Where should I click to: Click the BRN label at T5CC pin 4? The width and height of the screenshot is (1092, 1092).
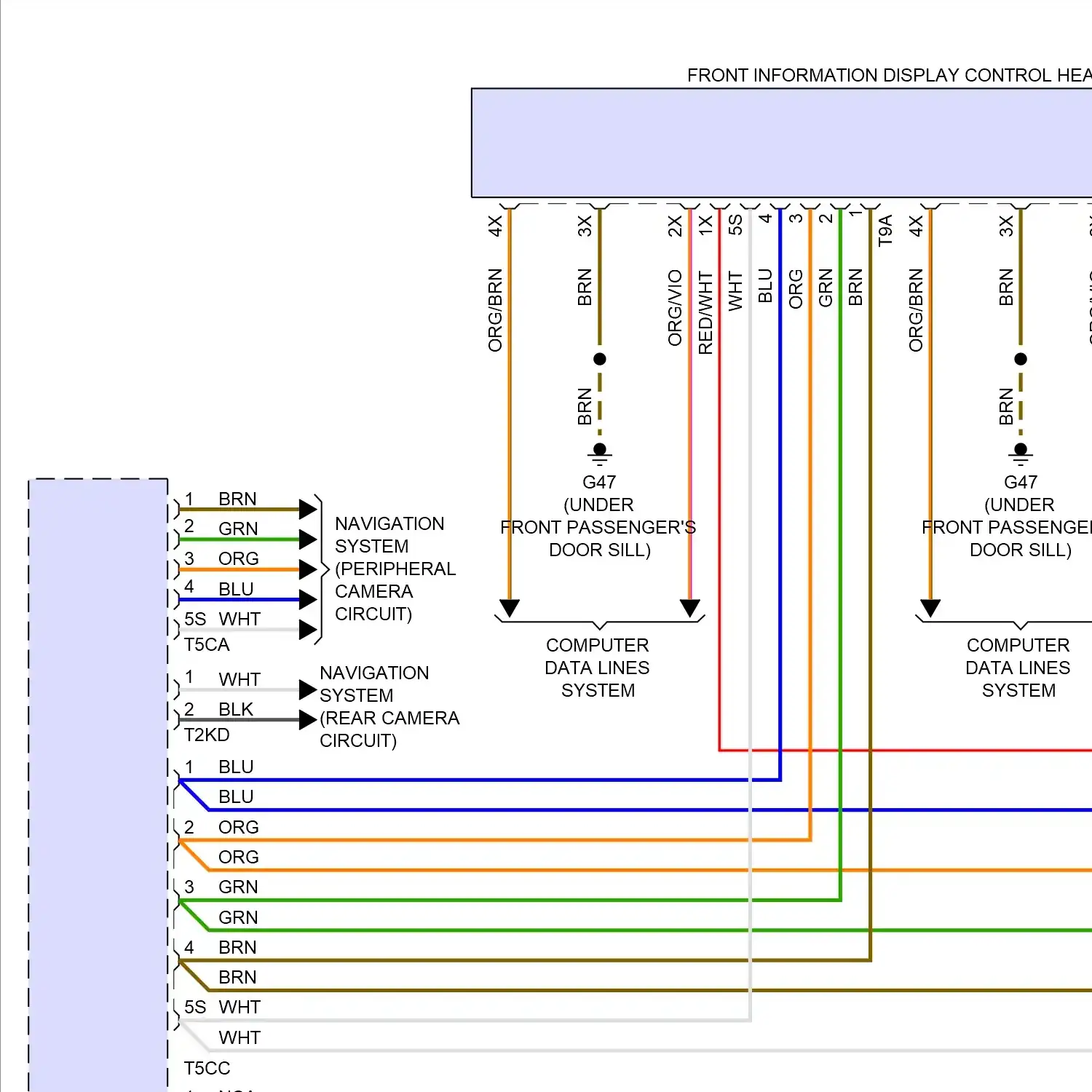point(237,947)
